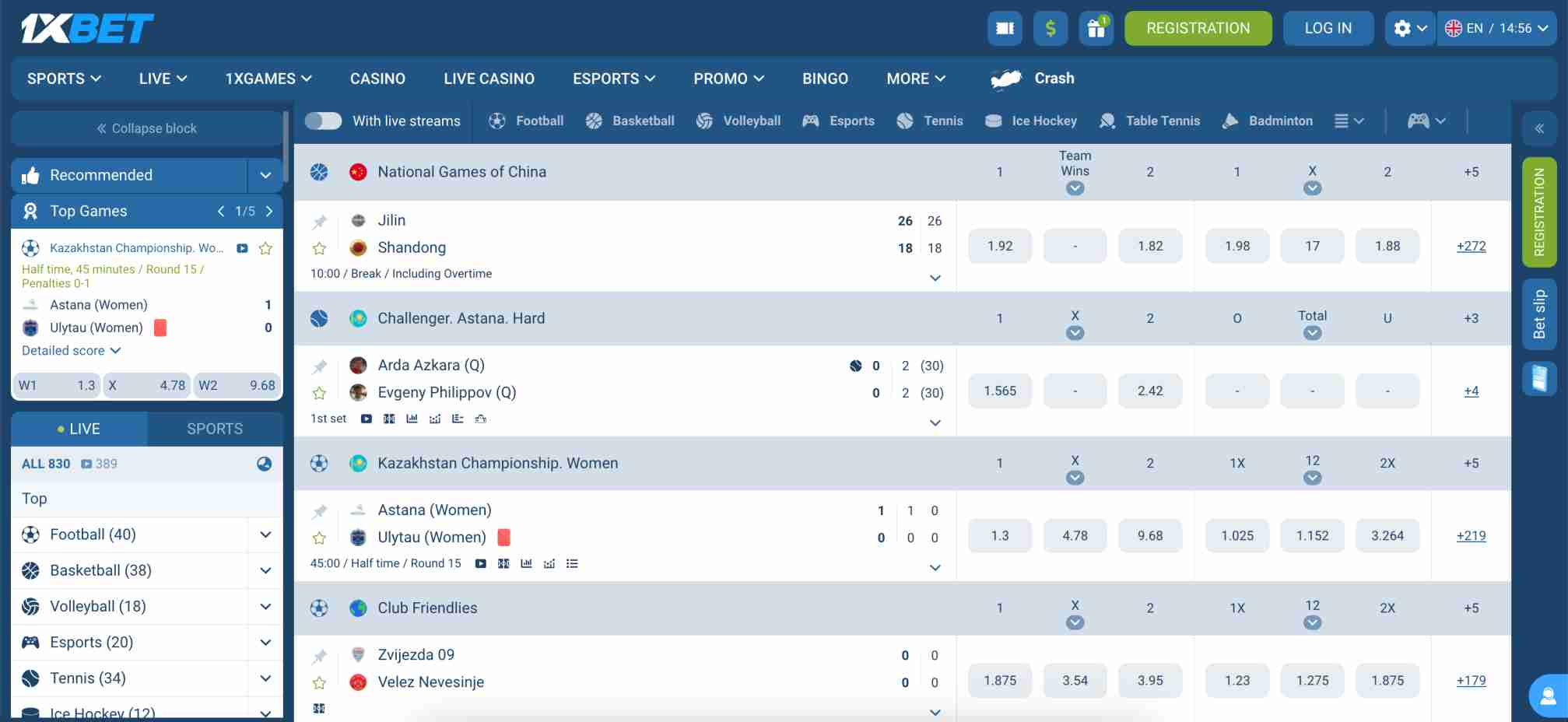Filter live events by Esports
Image resolution: width=1568 pixels, height=722 pixels.
[838, 121]
